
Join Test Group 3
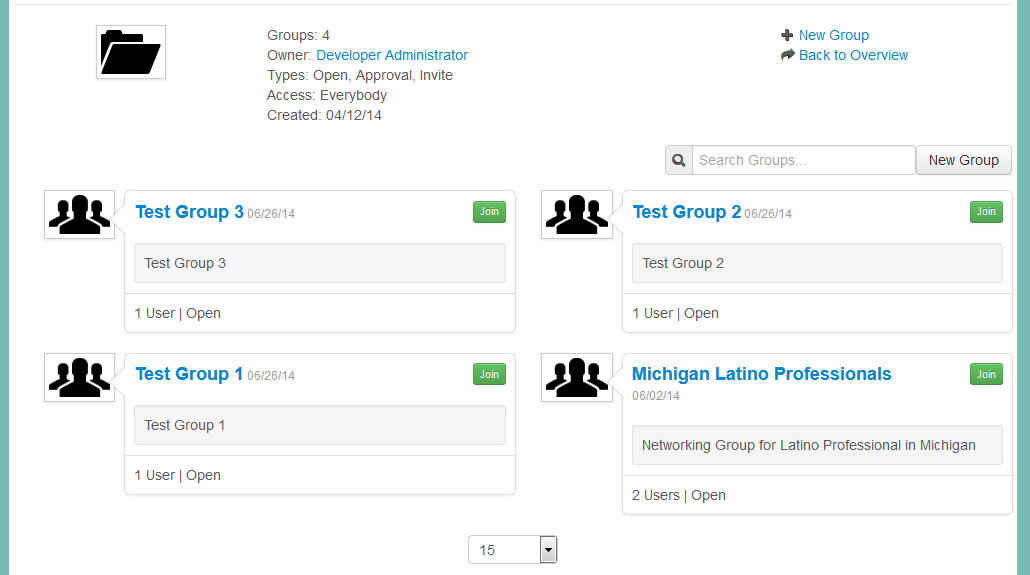pos(489,212)
